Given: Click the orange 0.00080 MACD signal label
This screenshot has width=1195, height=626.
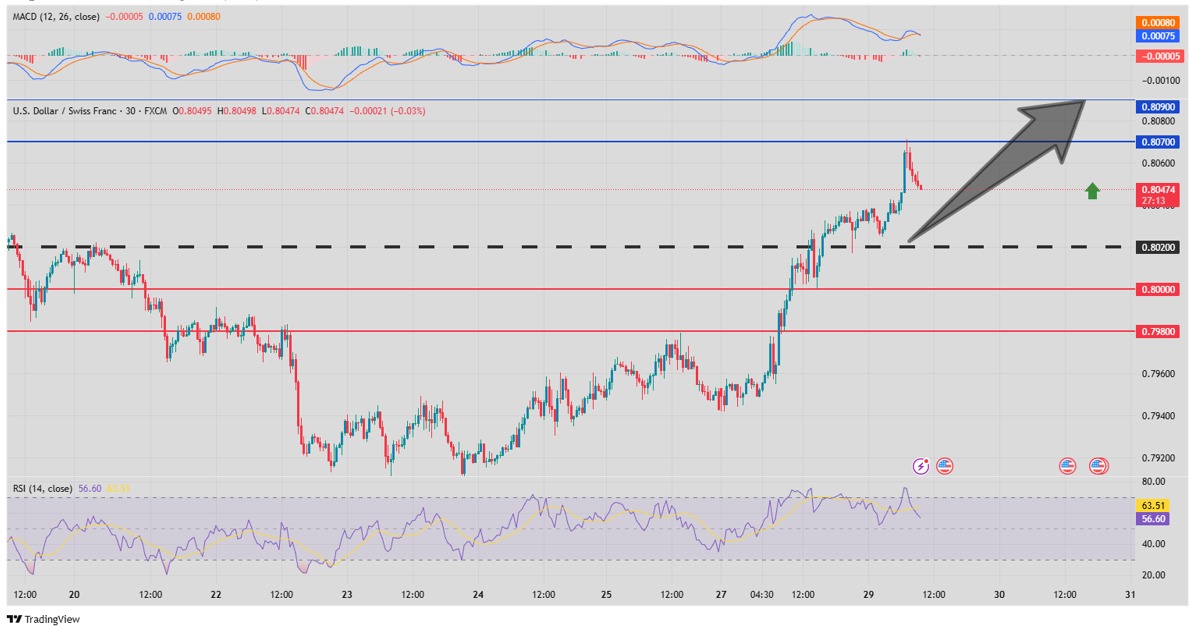Looking at the screenshot, I should (1158, 23).
